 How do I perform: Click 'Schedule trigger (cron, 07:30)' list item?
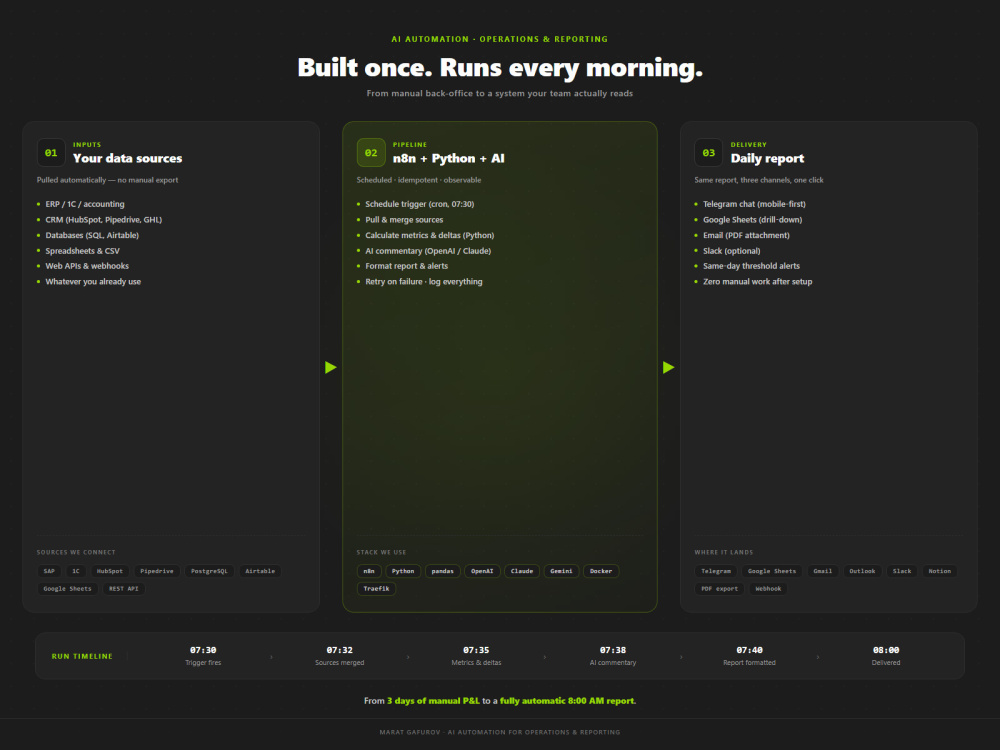point(420,204)
